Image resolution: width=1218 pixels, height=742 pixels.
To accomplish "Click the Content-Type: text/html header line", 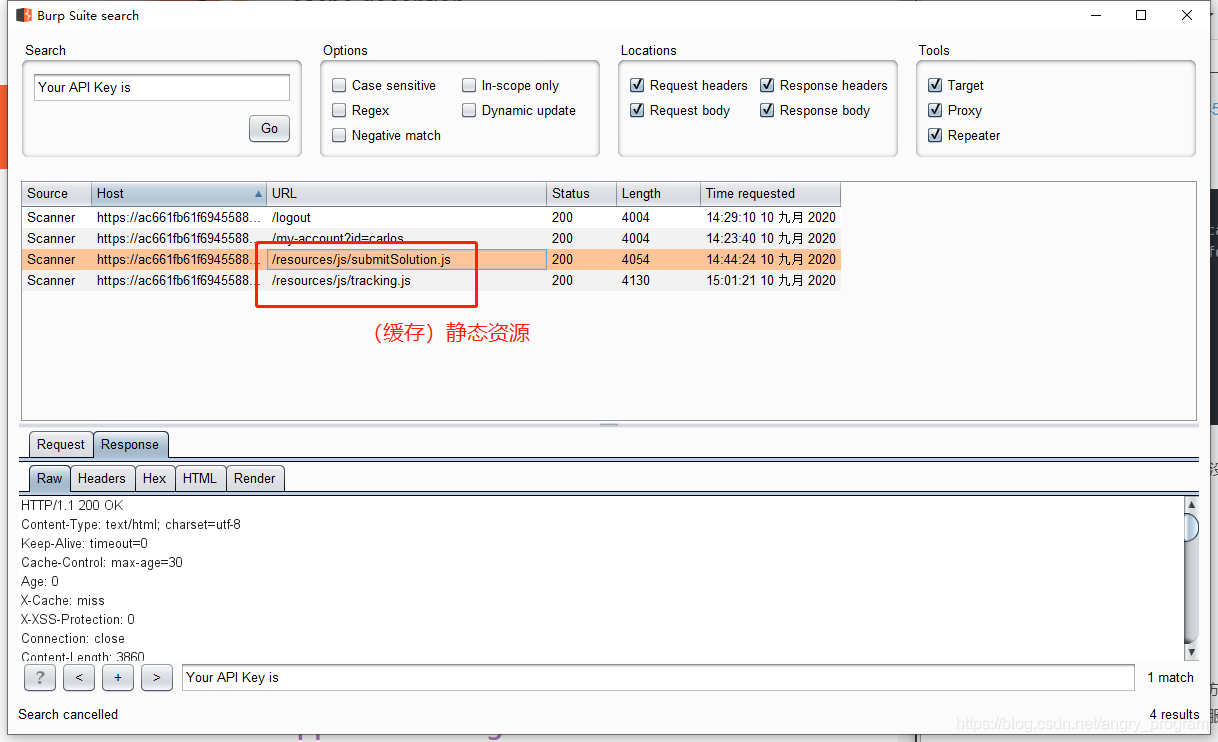I will (131, 524).
